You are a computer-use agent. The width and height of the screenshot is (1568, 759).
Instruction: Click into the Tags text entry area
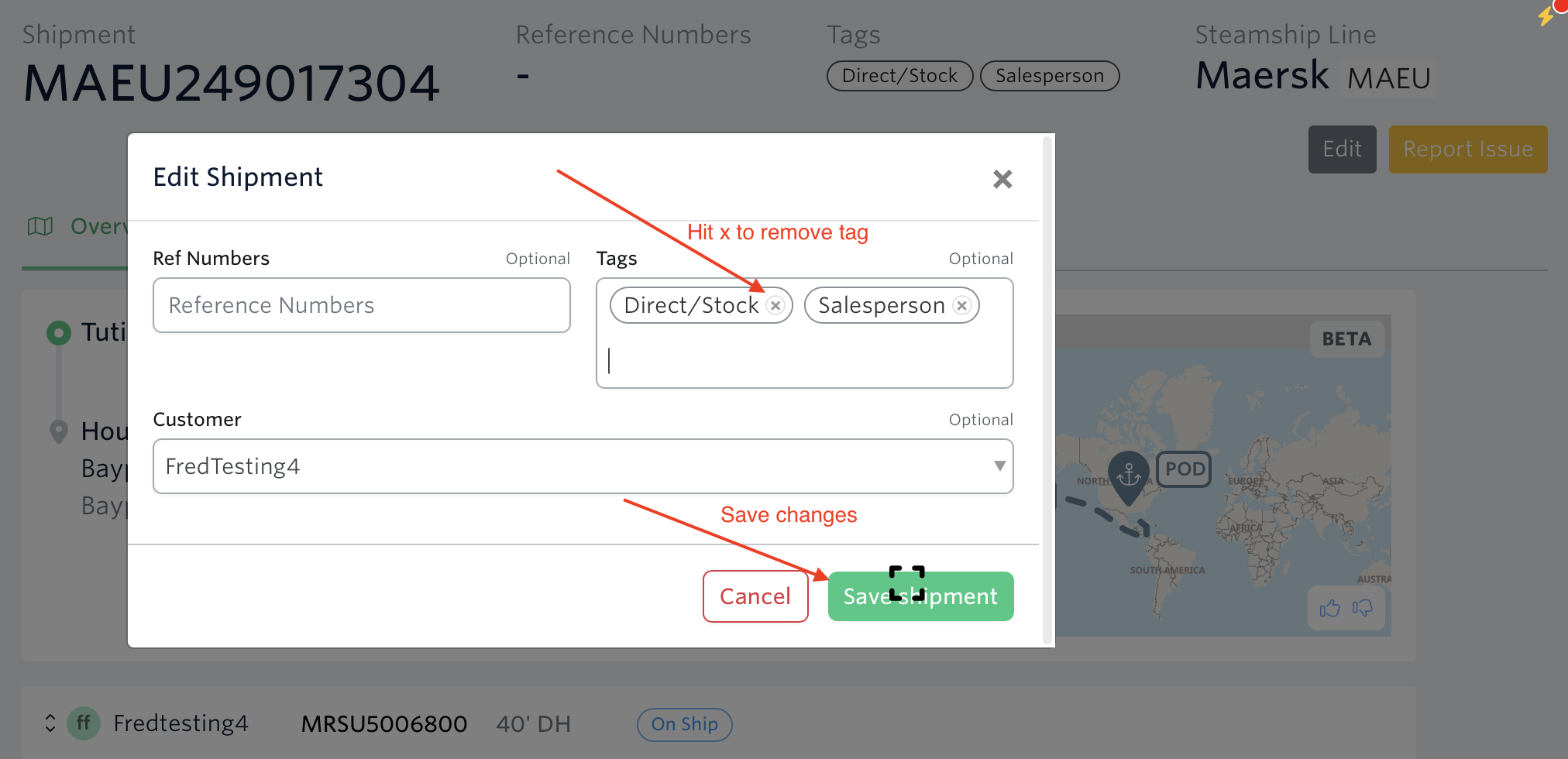click(x=804, y=361)
